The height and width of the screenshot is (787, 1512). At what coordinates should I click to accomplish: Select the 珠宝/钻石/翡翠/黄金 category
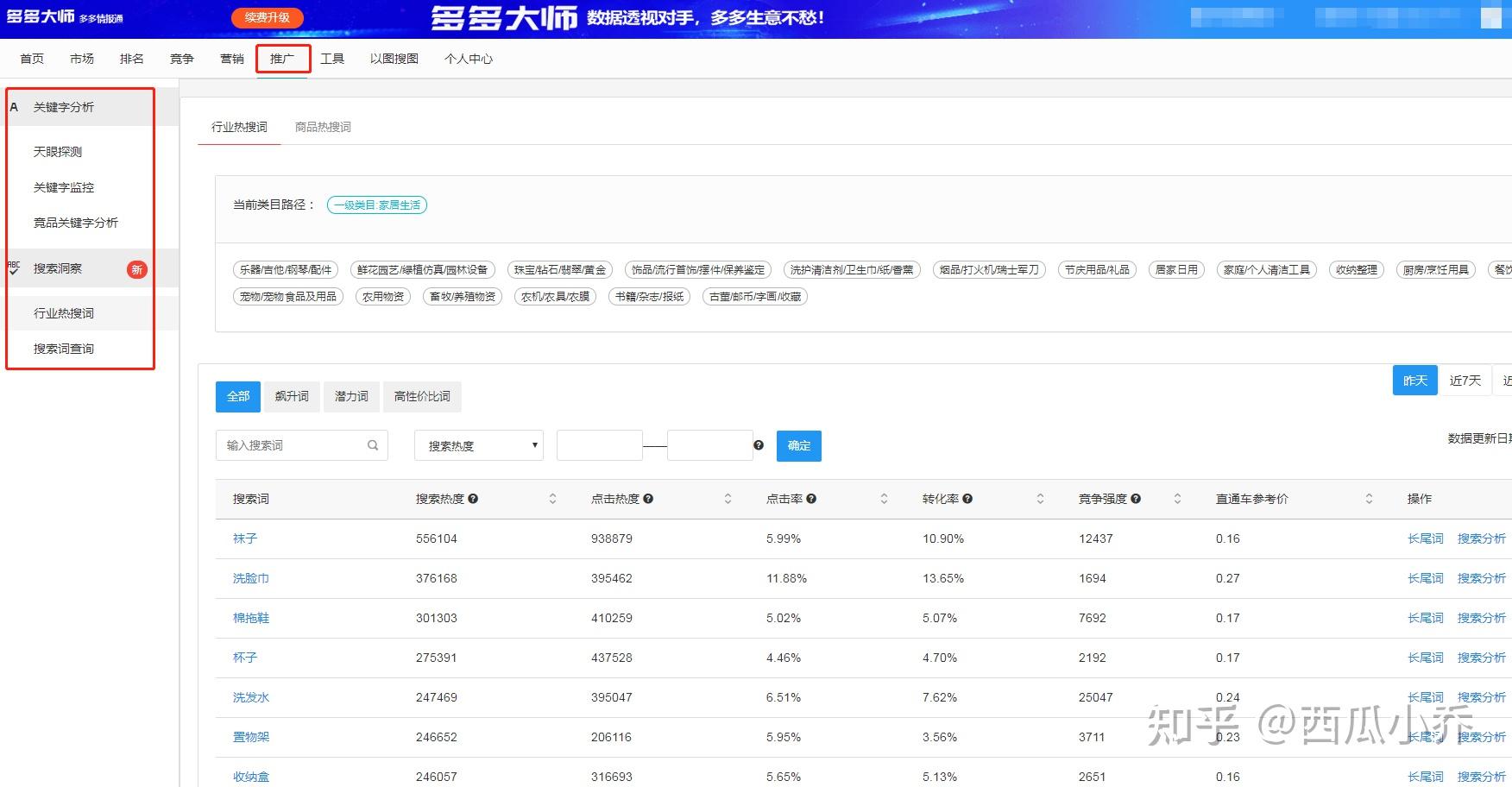[x=560, y=270]
